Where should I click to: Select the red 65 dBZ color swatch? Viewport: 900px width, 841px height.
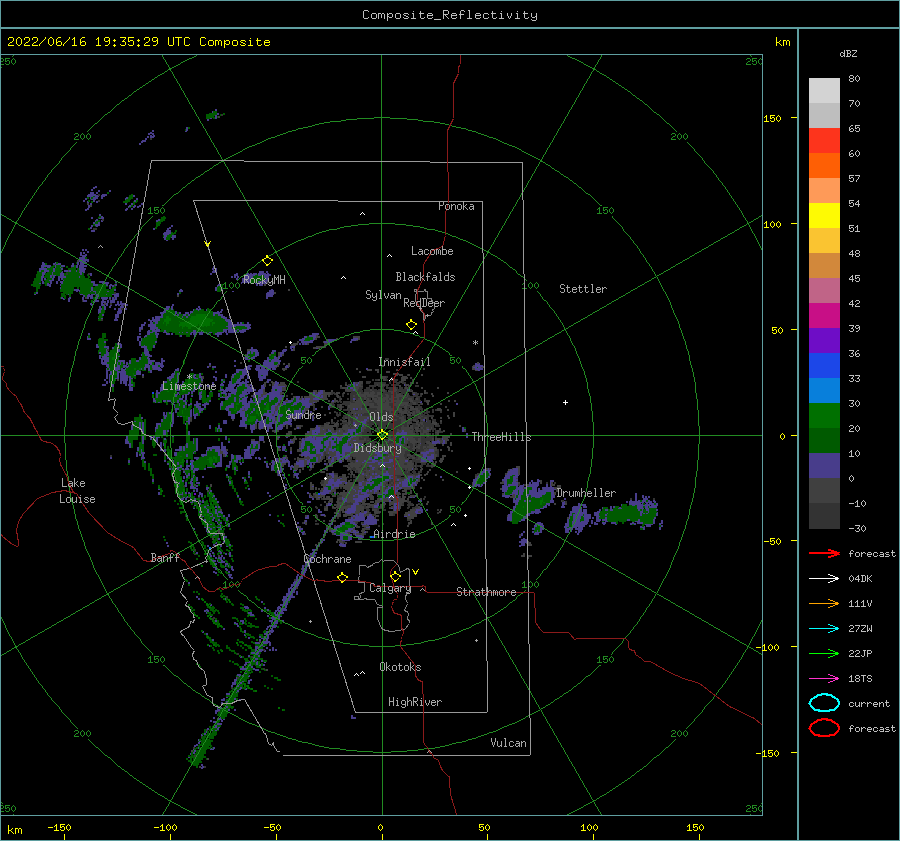pyautogui.click(x=824, y=140)
